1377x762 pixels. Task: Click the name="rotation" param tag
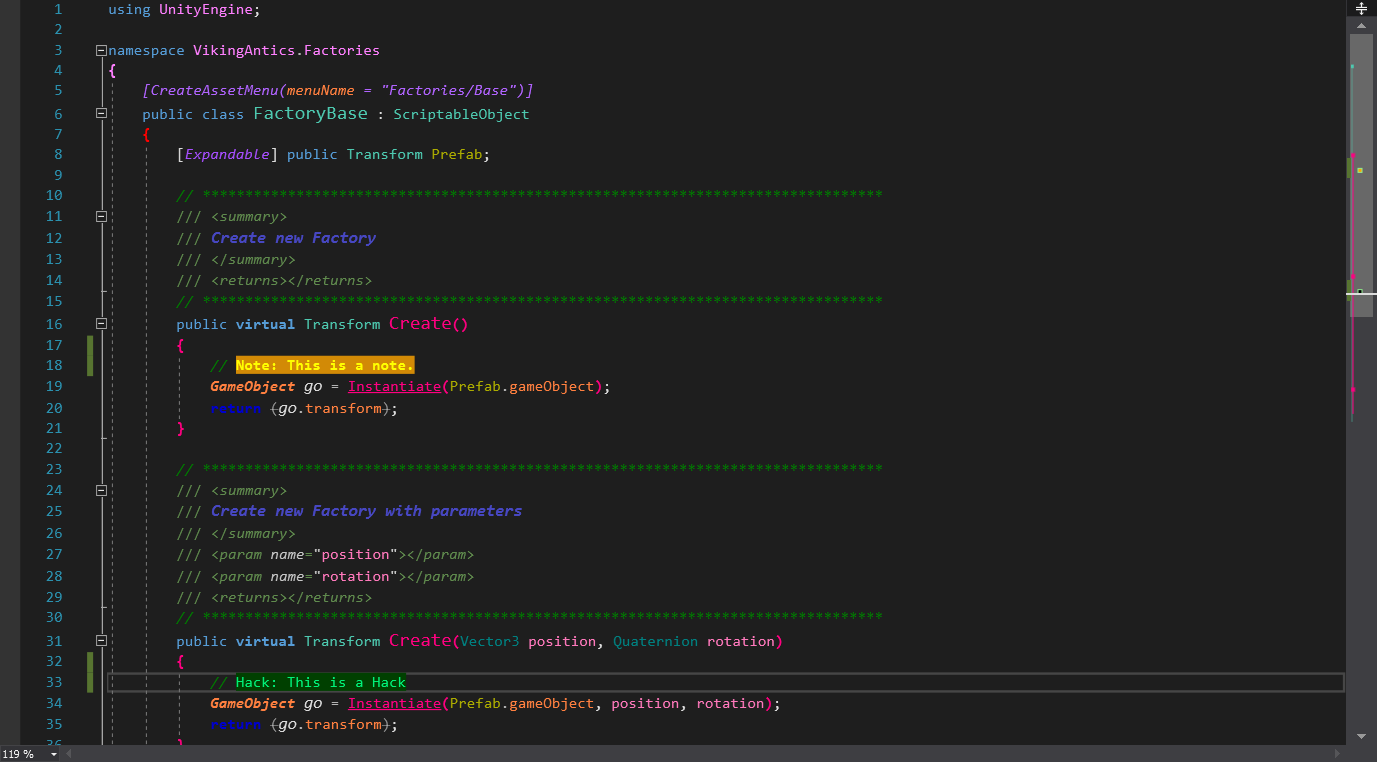(x=342, y=576)
